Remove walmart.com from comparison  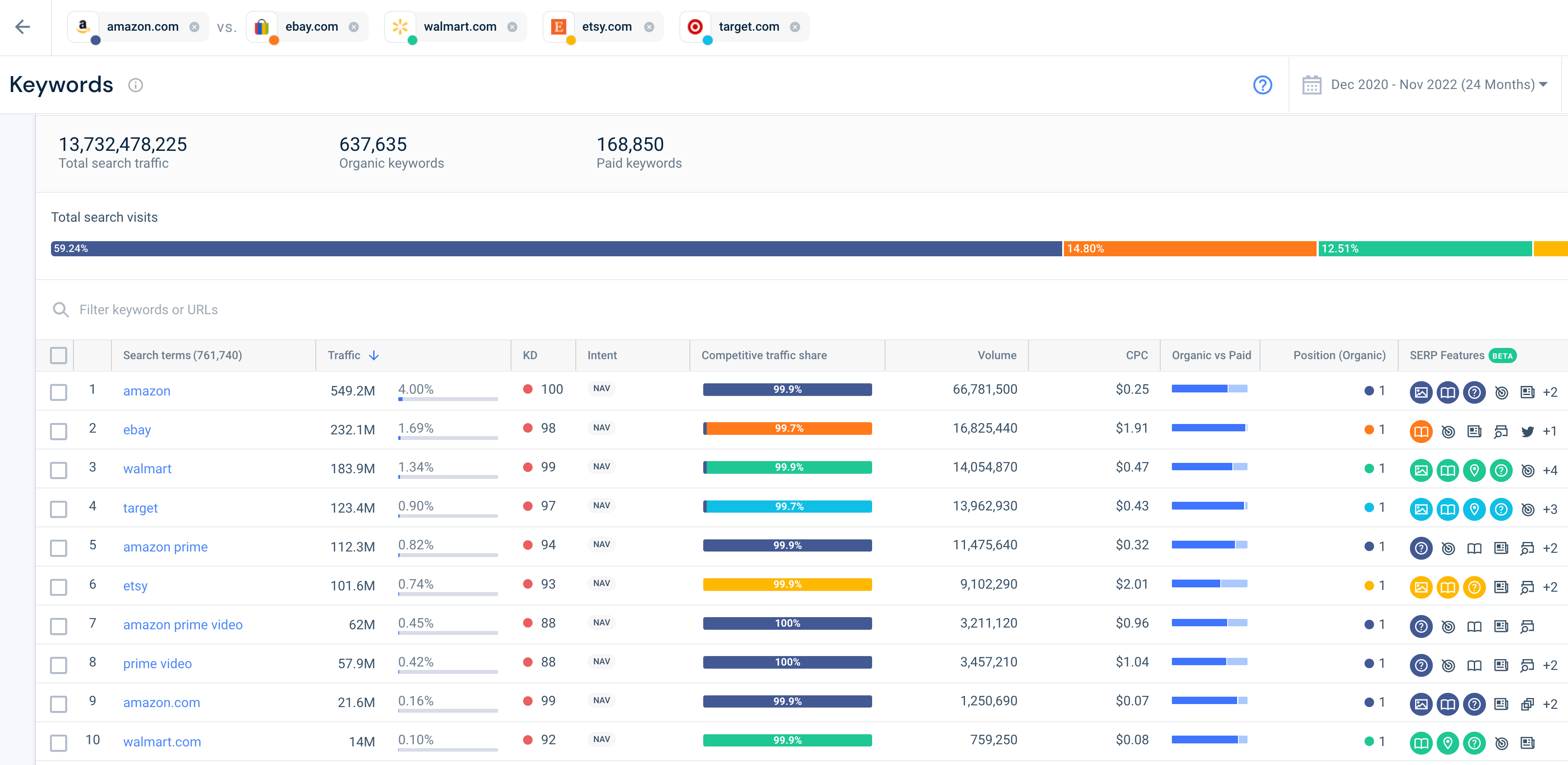[513, 27]
